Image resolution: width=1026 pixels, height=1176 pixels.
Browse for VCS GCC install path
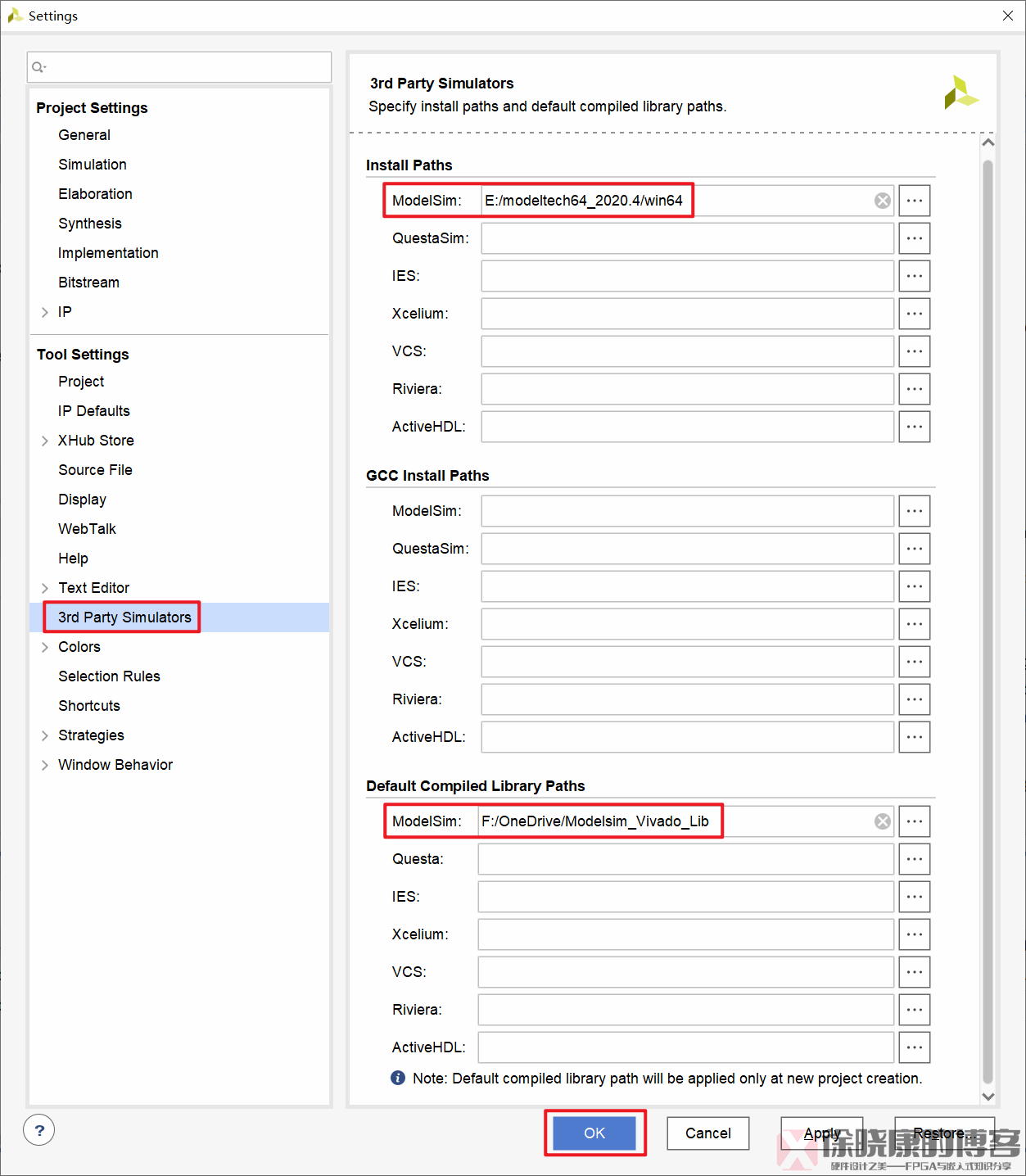[x=915, y=662]
